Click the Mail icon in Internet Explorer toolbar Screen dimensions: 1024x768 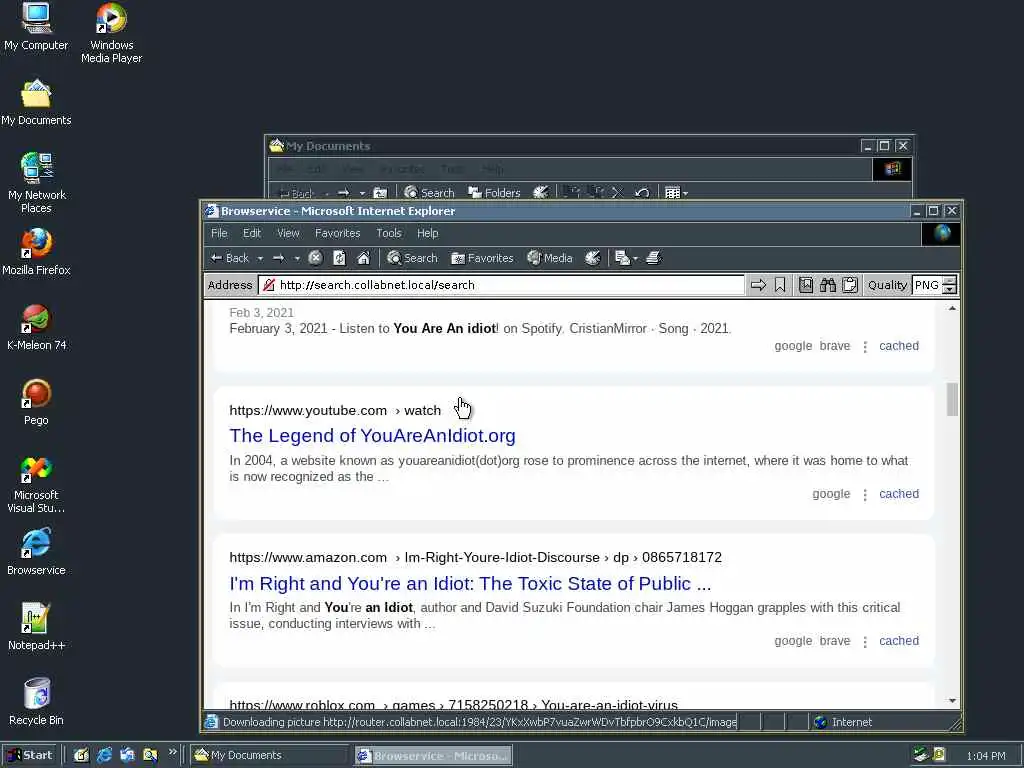[x=622, y=258]
